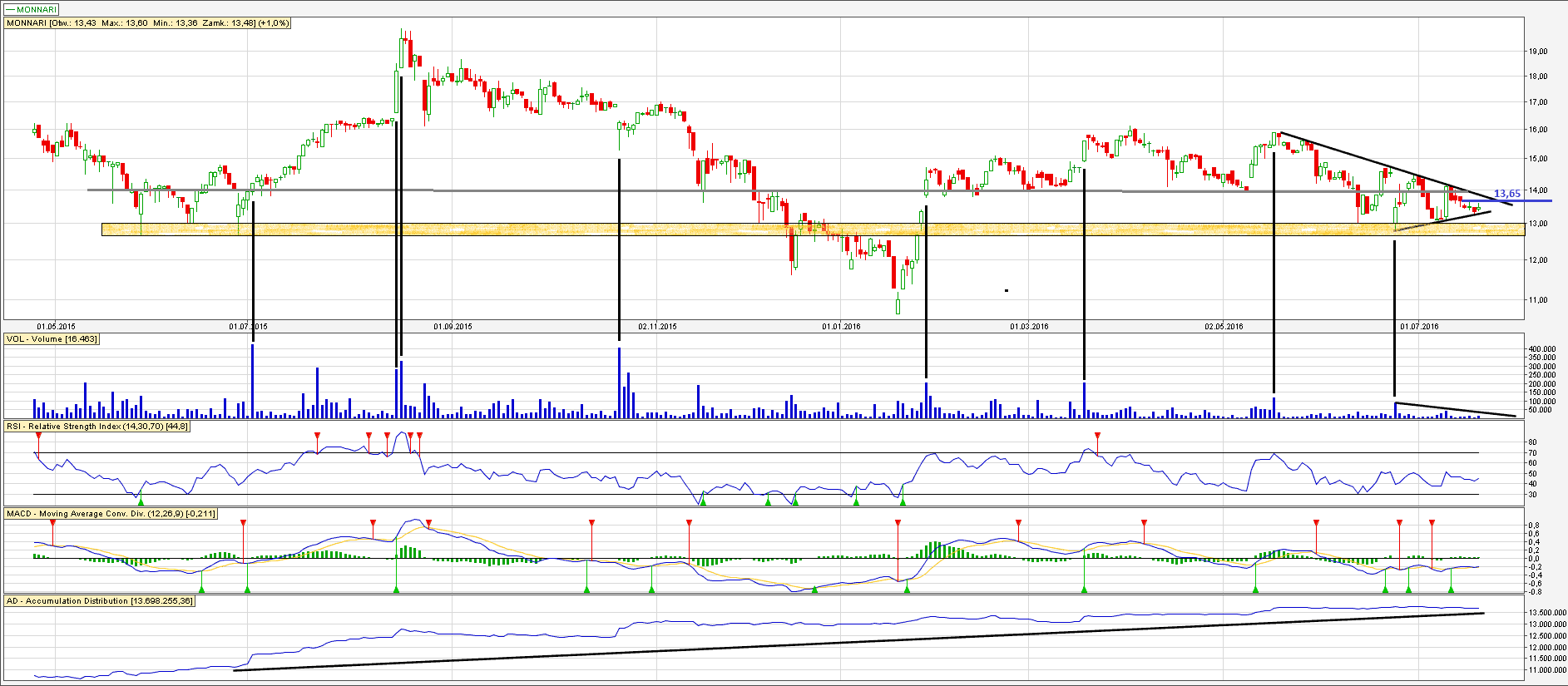This screenshot has height=686, width=1568.
Task: Click the AD Accumulation Distribution panel title
Action: point(99,601)
